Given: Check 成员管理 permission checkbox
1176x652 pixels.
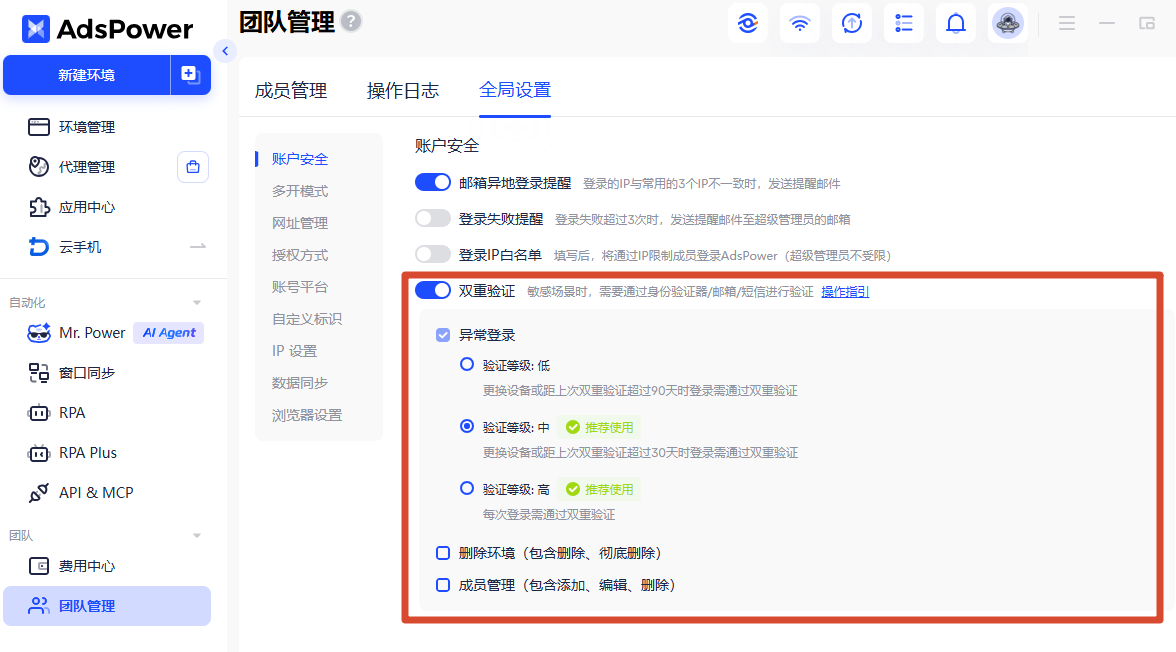Looking at the screenshot, I should 443,584.
